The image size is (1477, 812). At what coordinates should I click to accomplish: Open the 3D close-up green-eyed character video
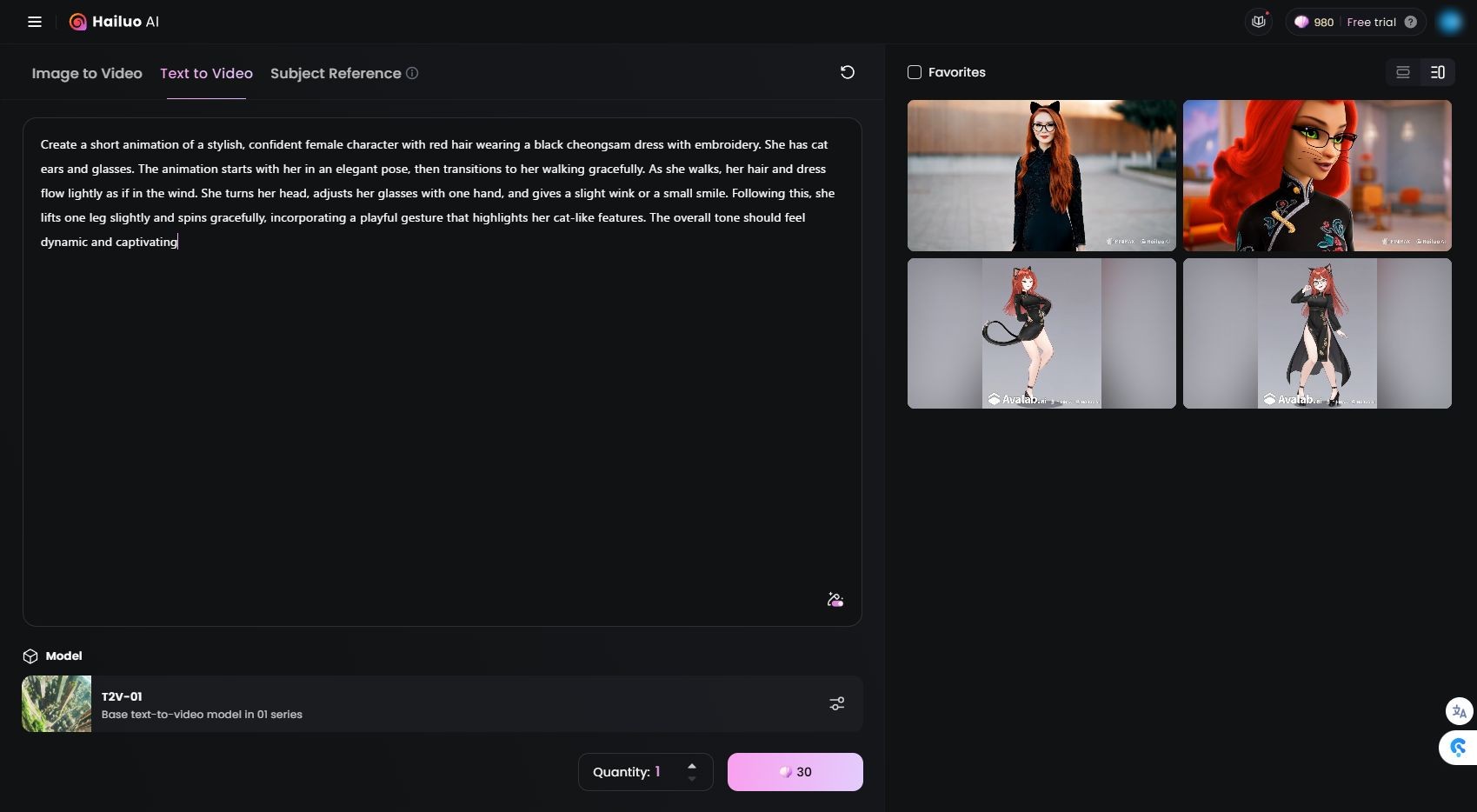pos(1317,176)
